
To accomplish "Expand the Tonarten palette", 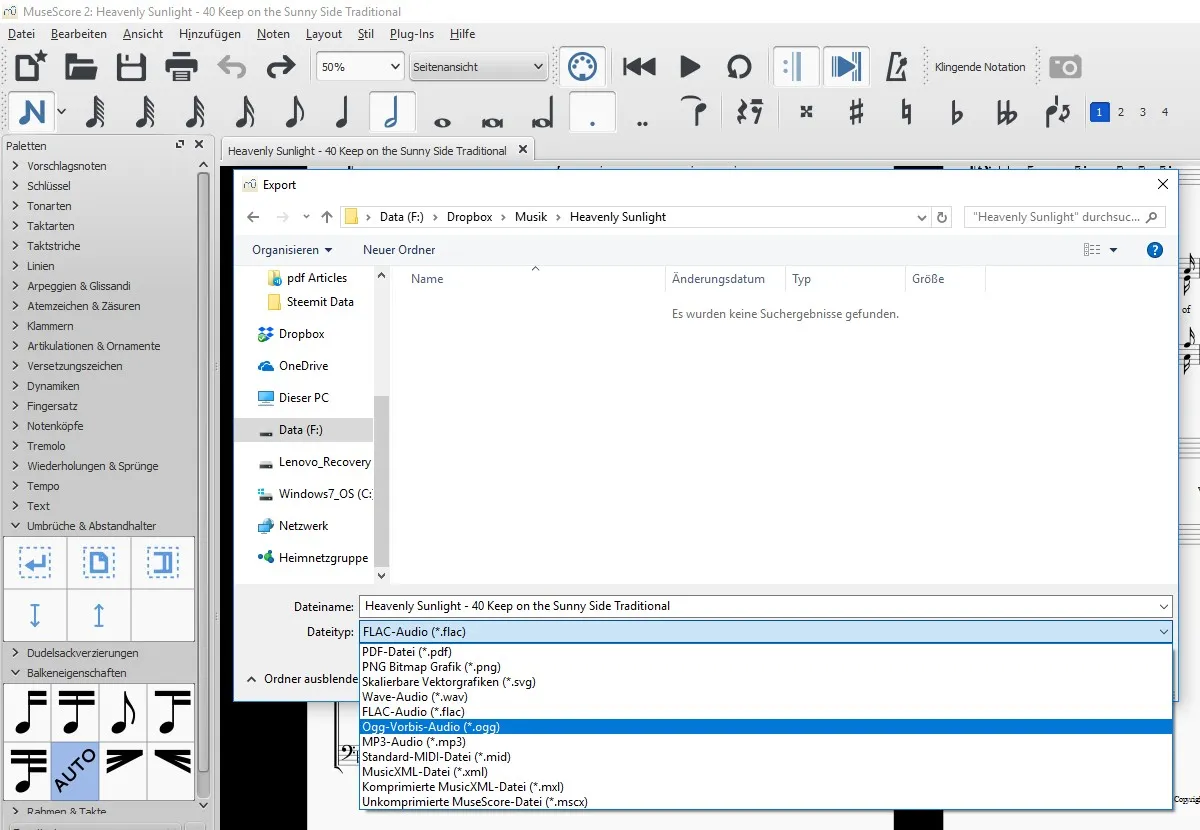I will click(x=49, y=206).
